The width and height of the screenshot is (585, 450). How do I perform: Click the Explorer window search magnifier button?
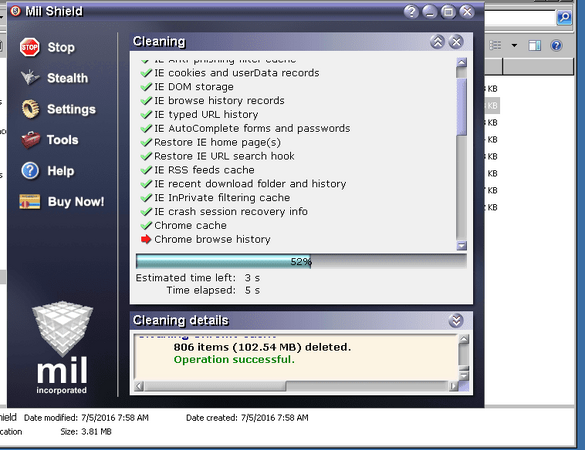[x=564, y=18]
